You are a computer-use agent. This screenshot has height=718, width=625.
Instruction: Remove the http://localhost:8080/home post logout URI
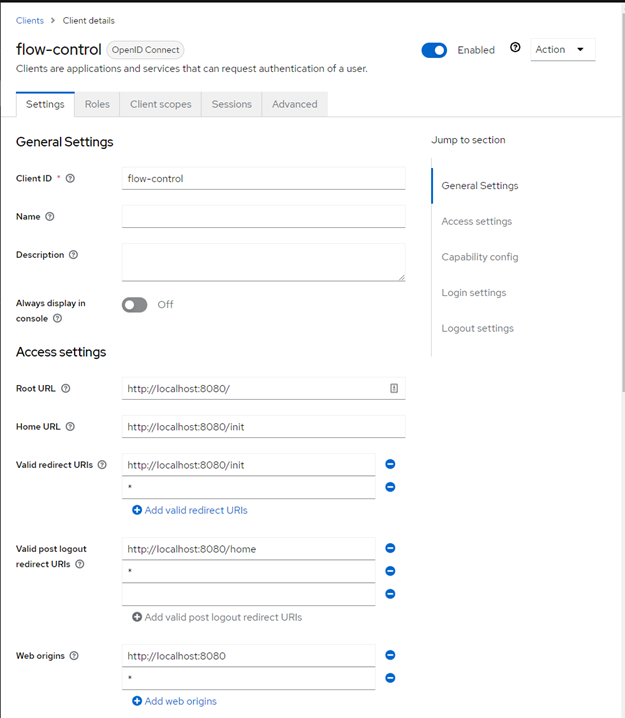(x=390, y=548)
